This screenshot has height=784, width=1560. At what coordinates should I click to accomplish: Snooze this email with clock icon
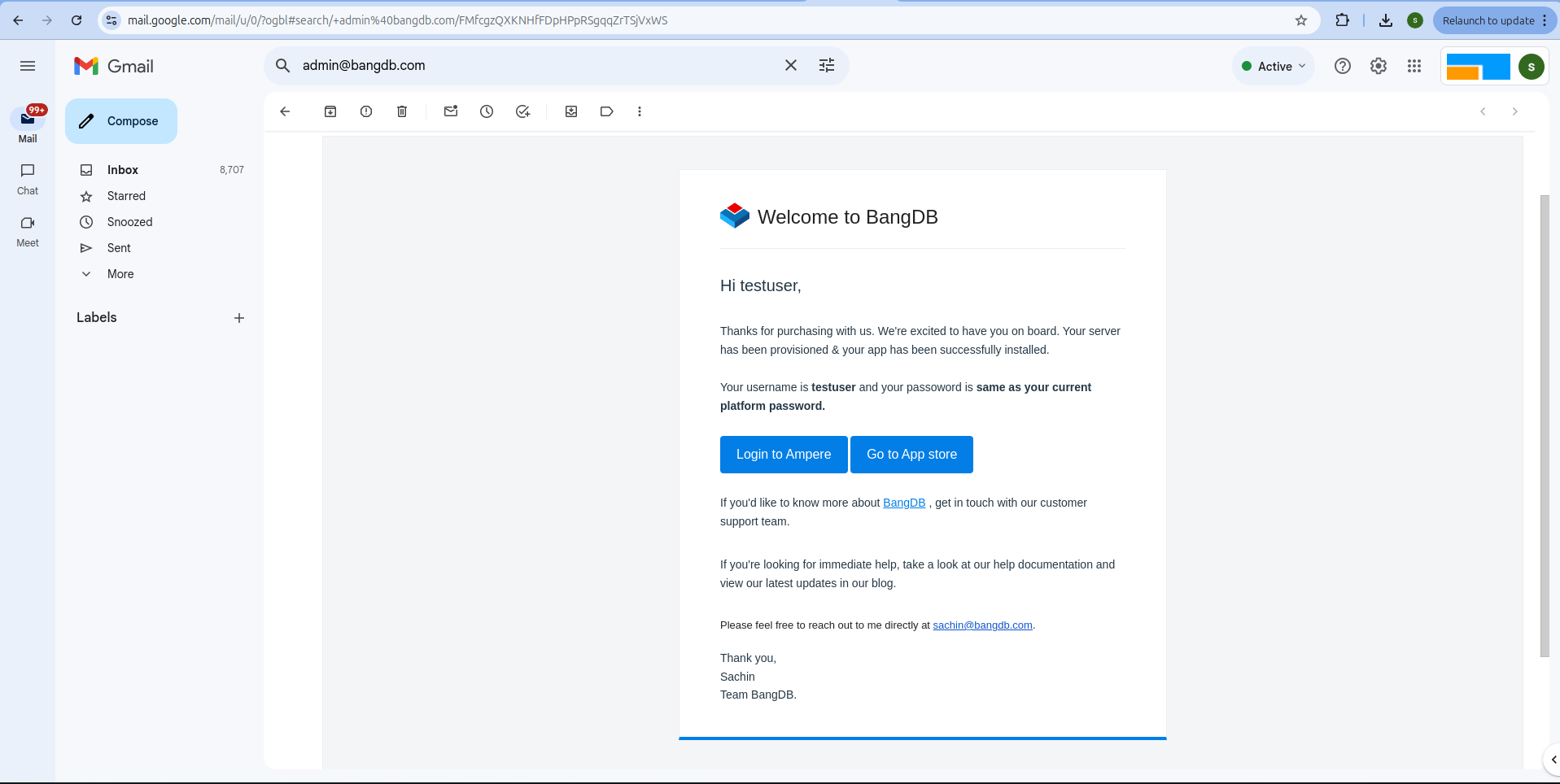(x=487, y=111)
